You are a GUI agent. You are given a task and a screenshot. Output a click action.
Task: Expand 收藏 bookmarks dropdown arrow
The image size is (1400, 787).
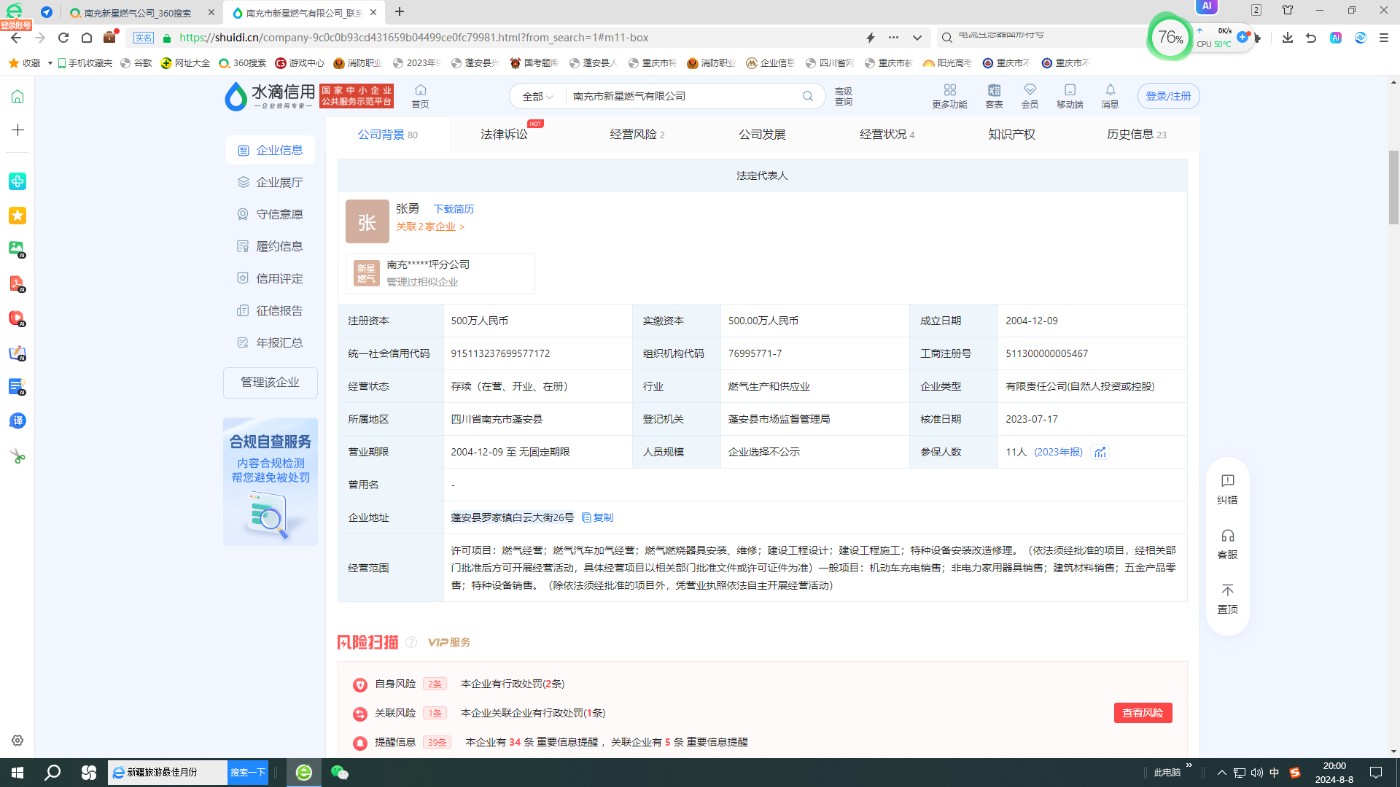coord(50,63)
